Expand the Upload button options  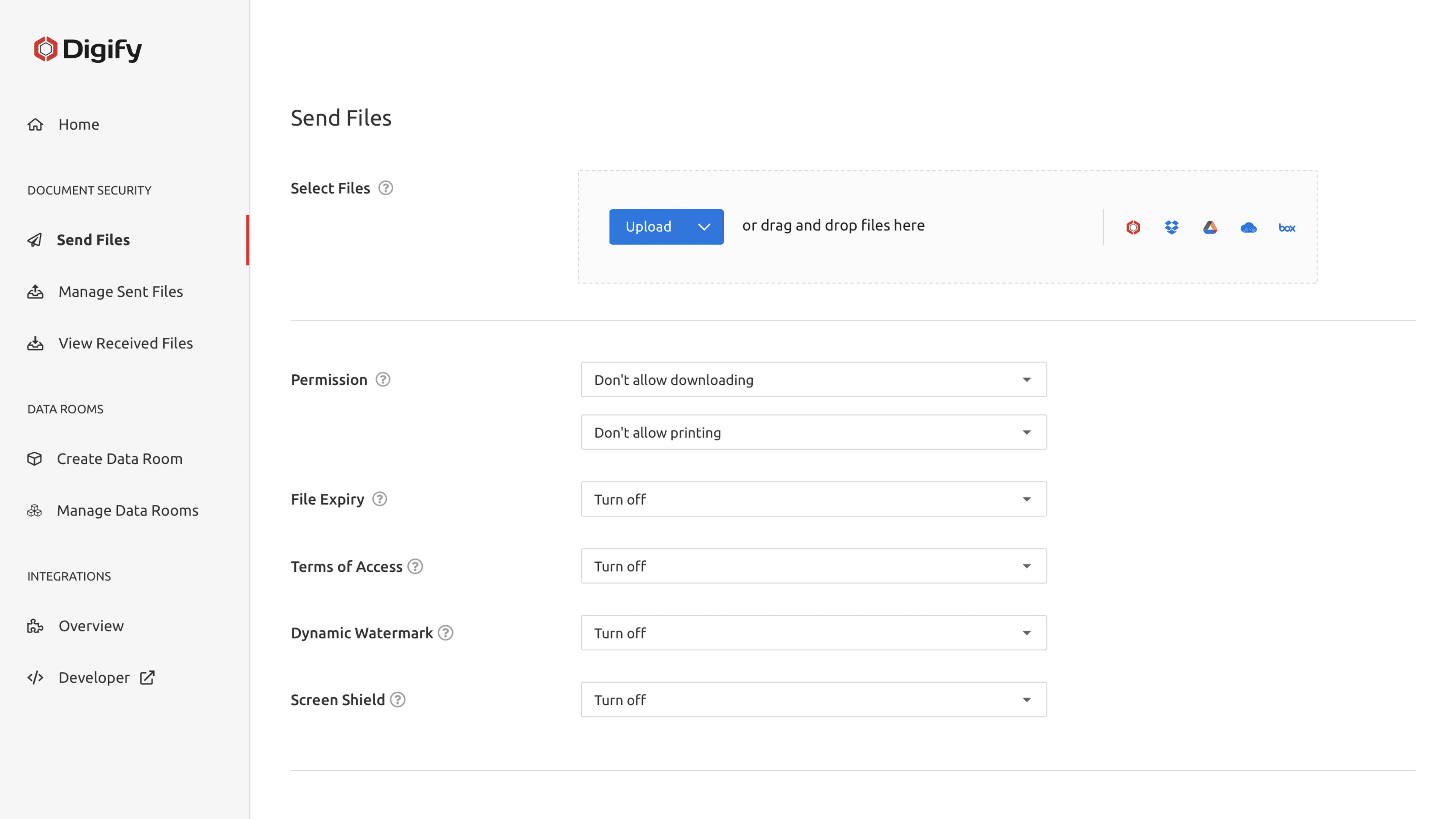click(704, 227)
